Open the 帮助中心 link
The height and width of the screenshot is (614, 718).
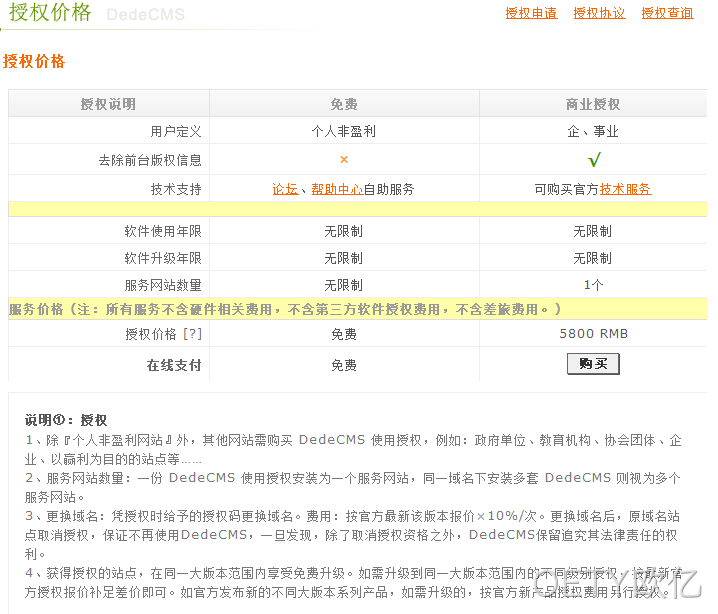point(337,189)
